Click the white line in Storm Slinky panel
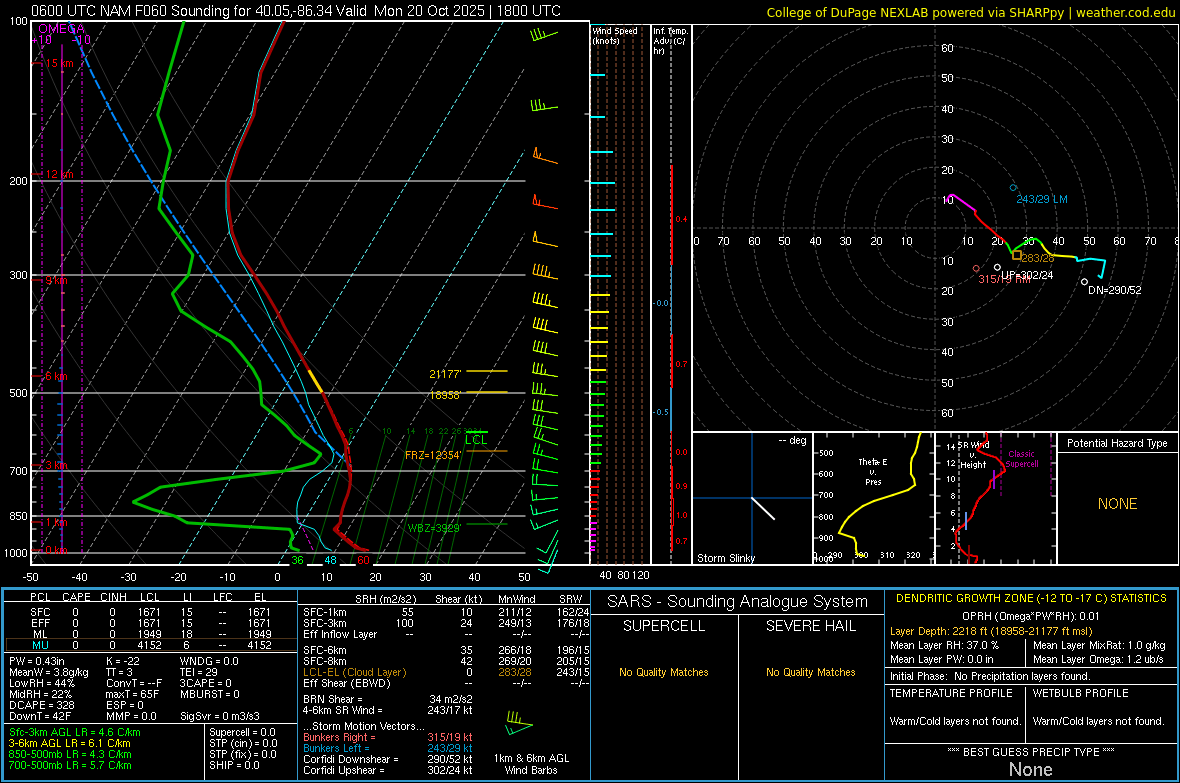 tap(763, 508)
